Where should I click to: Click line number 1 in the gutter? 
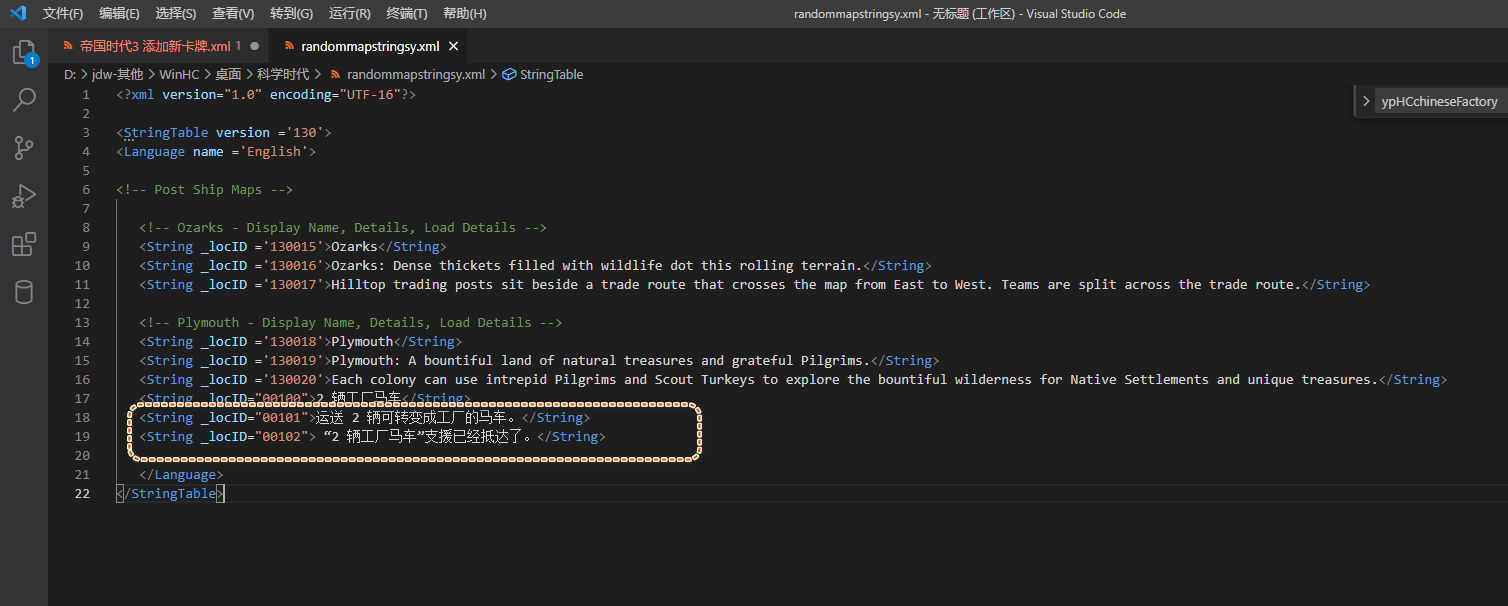coord(86,94)
